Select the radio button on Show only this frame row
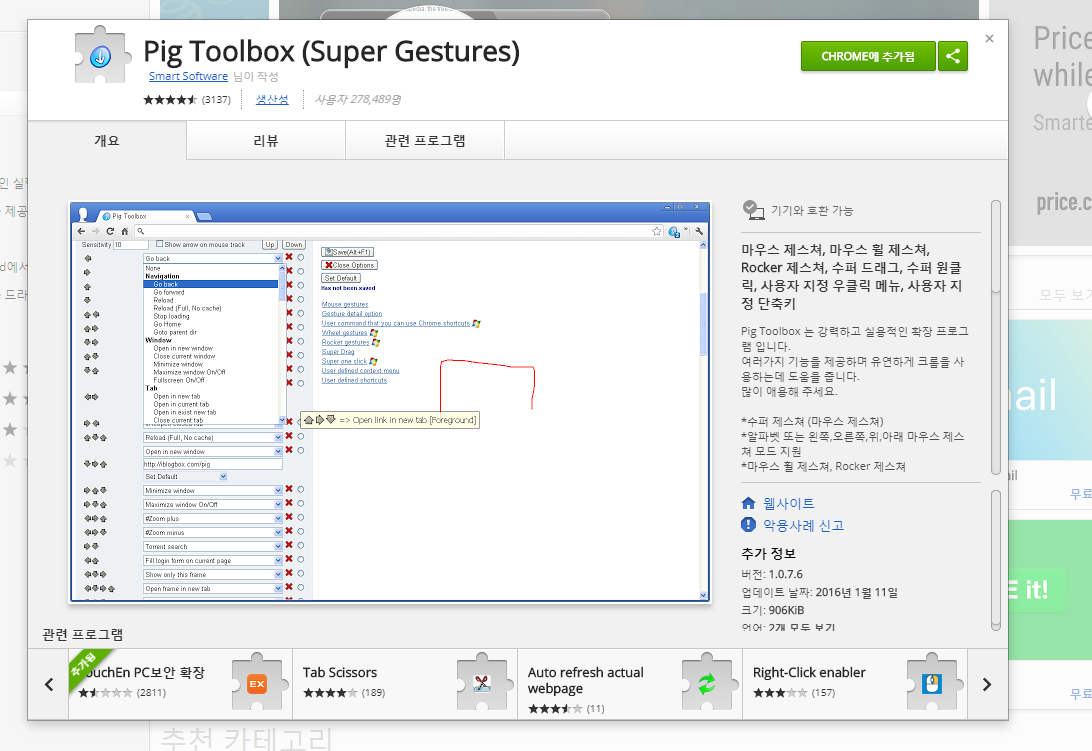 pos(301,573)
